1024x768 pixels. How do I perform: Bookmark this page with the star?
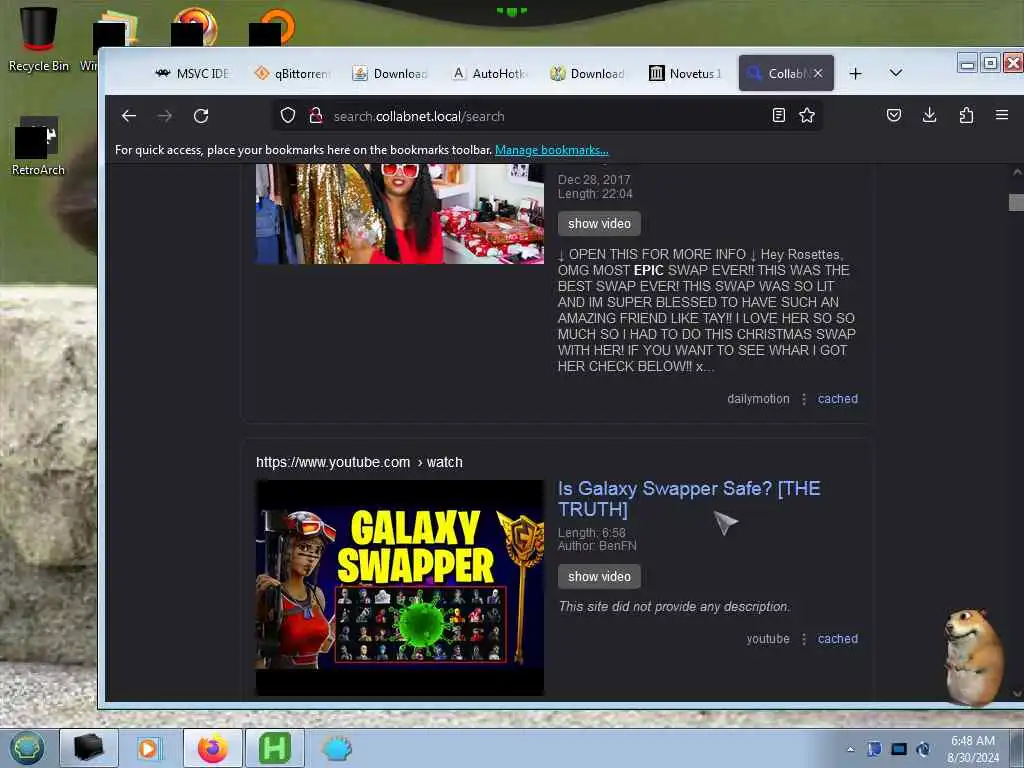[807, 116]
